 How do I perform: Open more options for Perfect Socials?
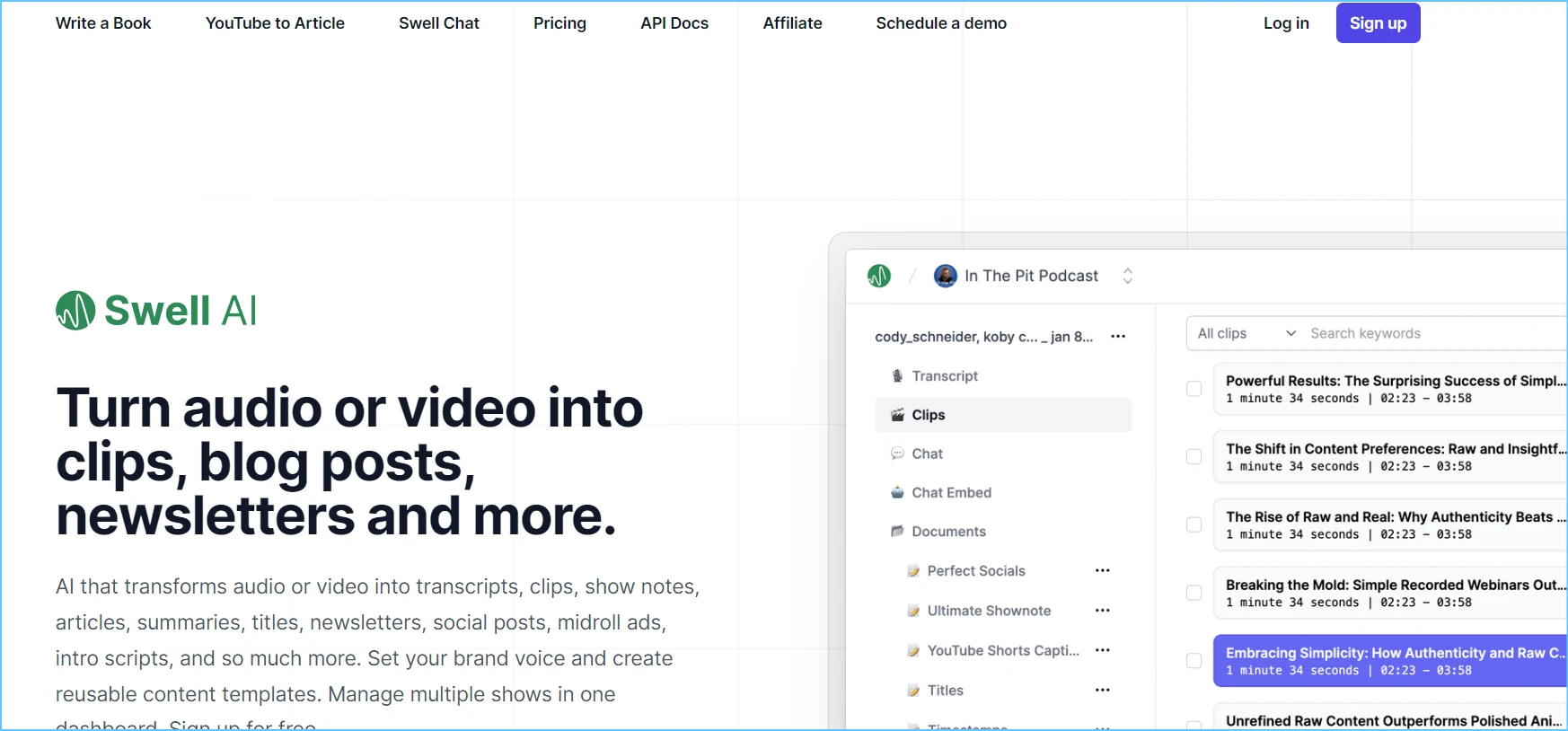tap(1103, 570)
